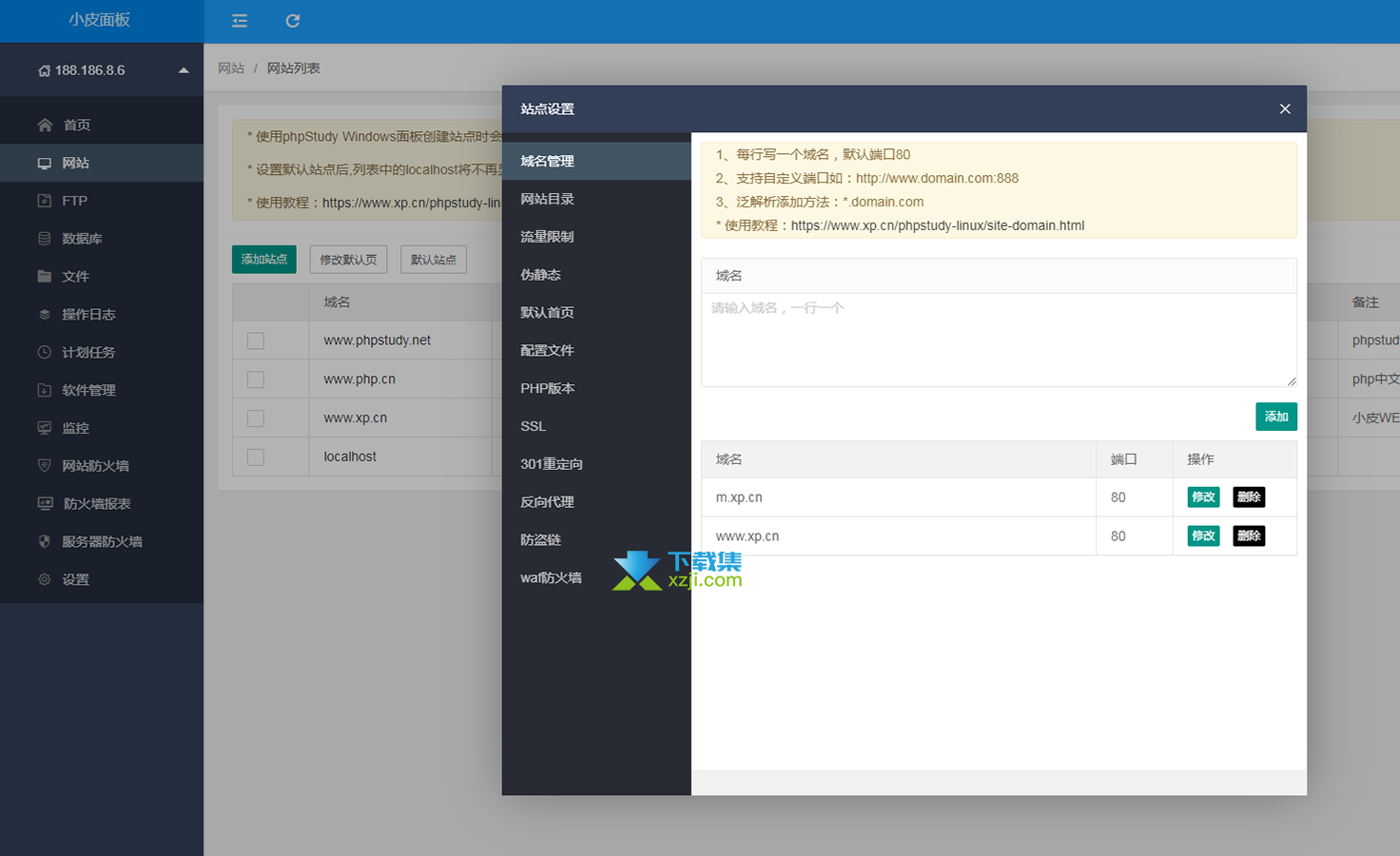This screenshot has height=856, width=1400.
Task: Click the report icon beside 防火墙报表
Action: coord(45,503)
